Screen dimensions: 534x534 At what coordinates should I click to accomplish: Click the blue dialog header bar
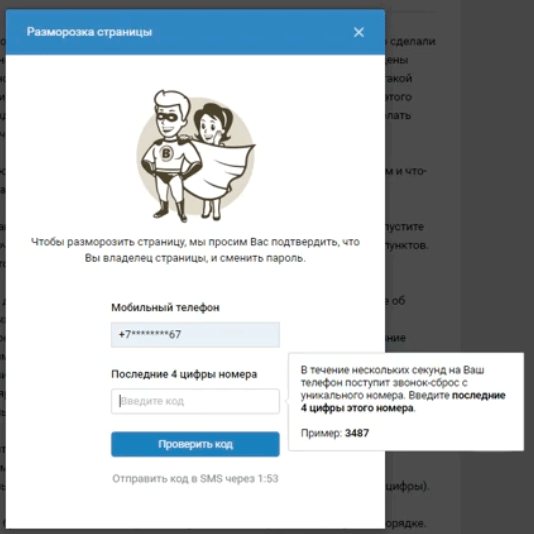coord(195,32)
